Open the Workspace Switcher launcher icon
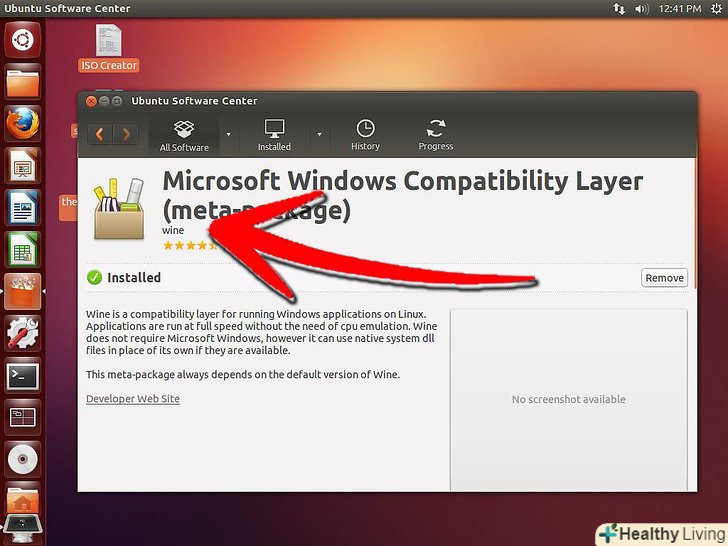 click(23, 416)
